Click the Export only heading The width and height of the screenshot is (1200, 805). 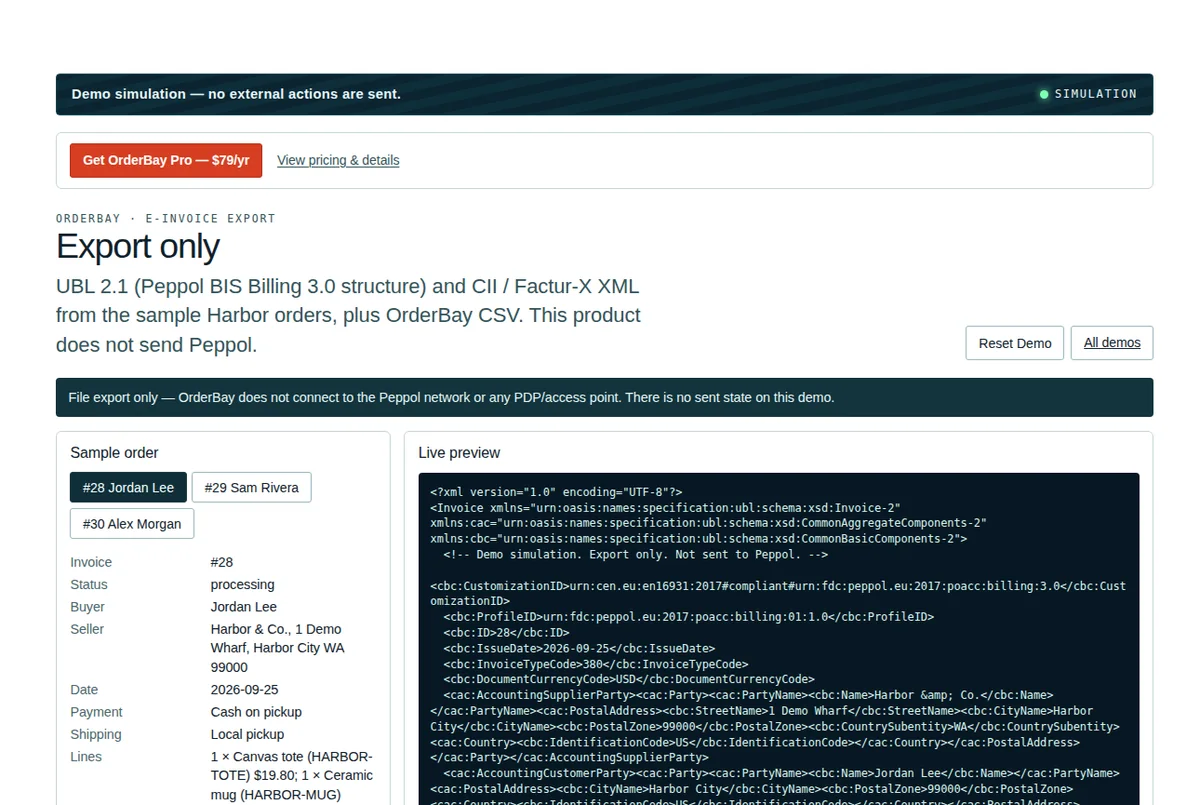138,246
